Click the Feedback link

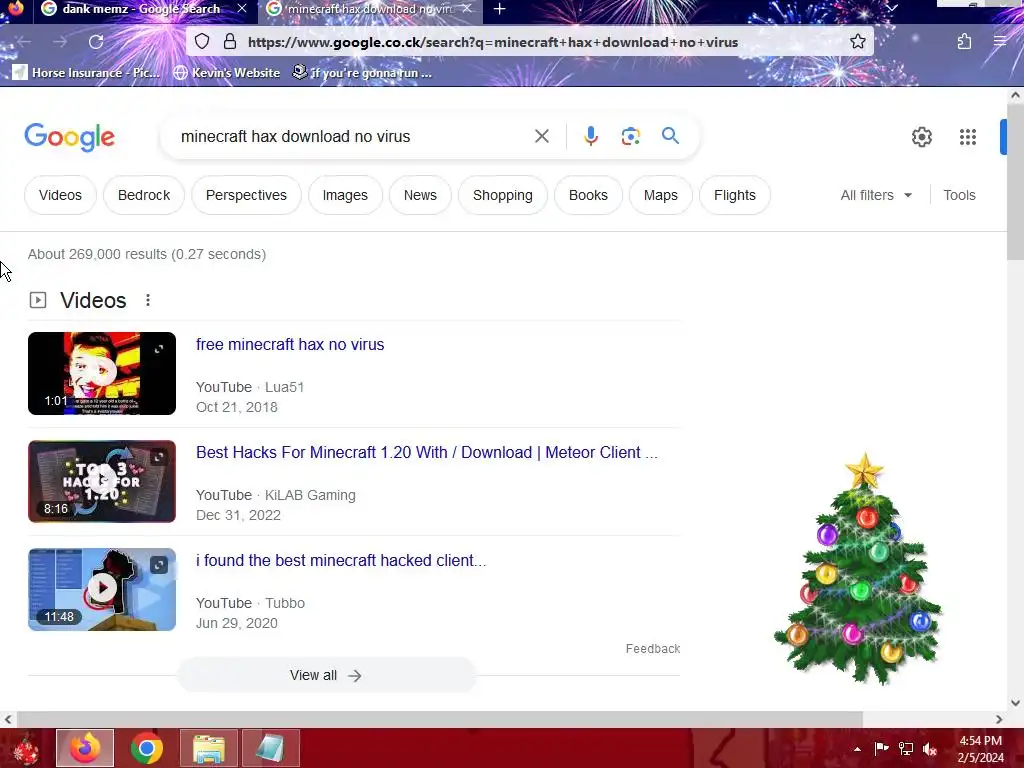pyautogui.click(x=652, y=648)
